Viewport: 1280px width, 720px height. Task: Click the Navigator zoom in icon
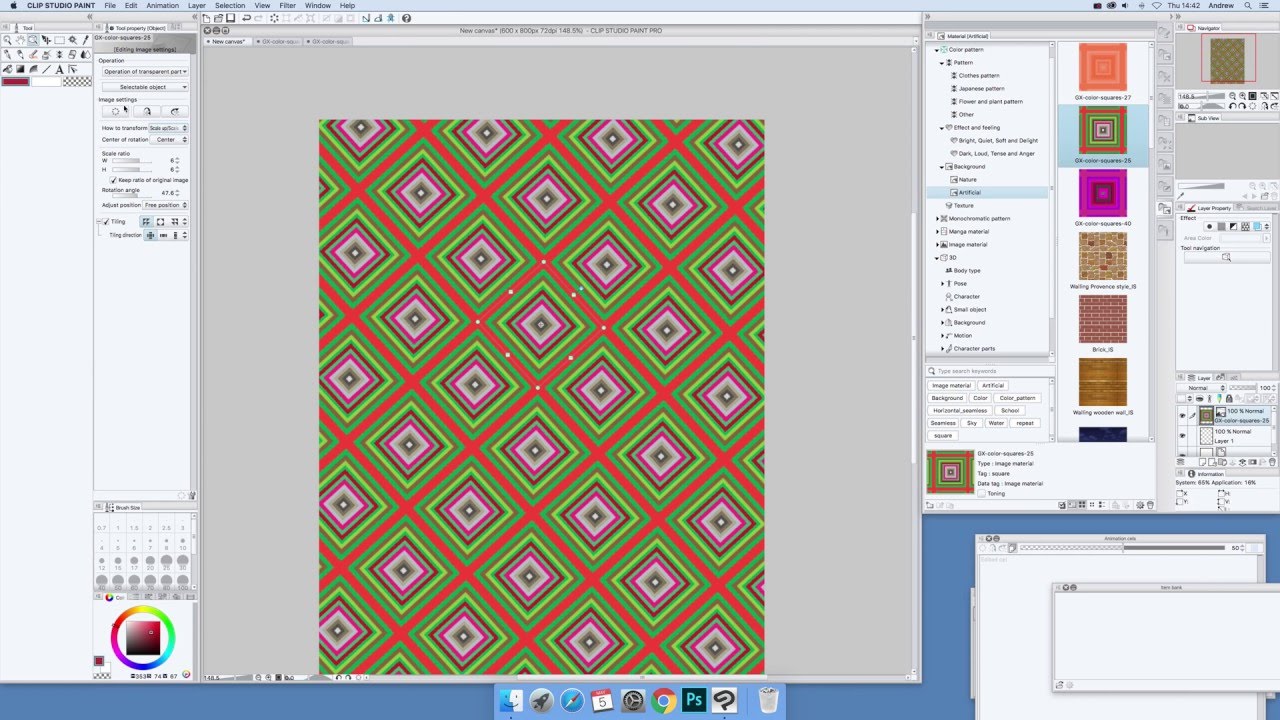tap(1242, 96)
